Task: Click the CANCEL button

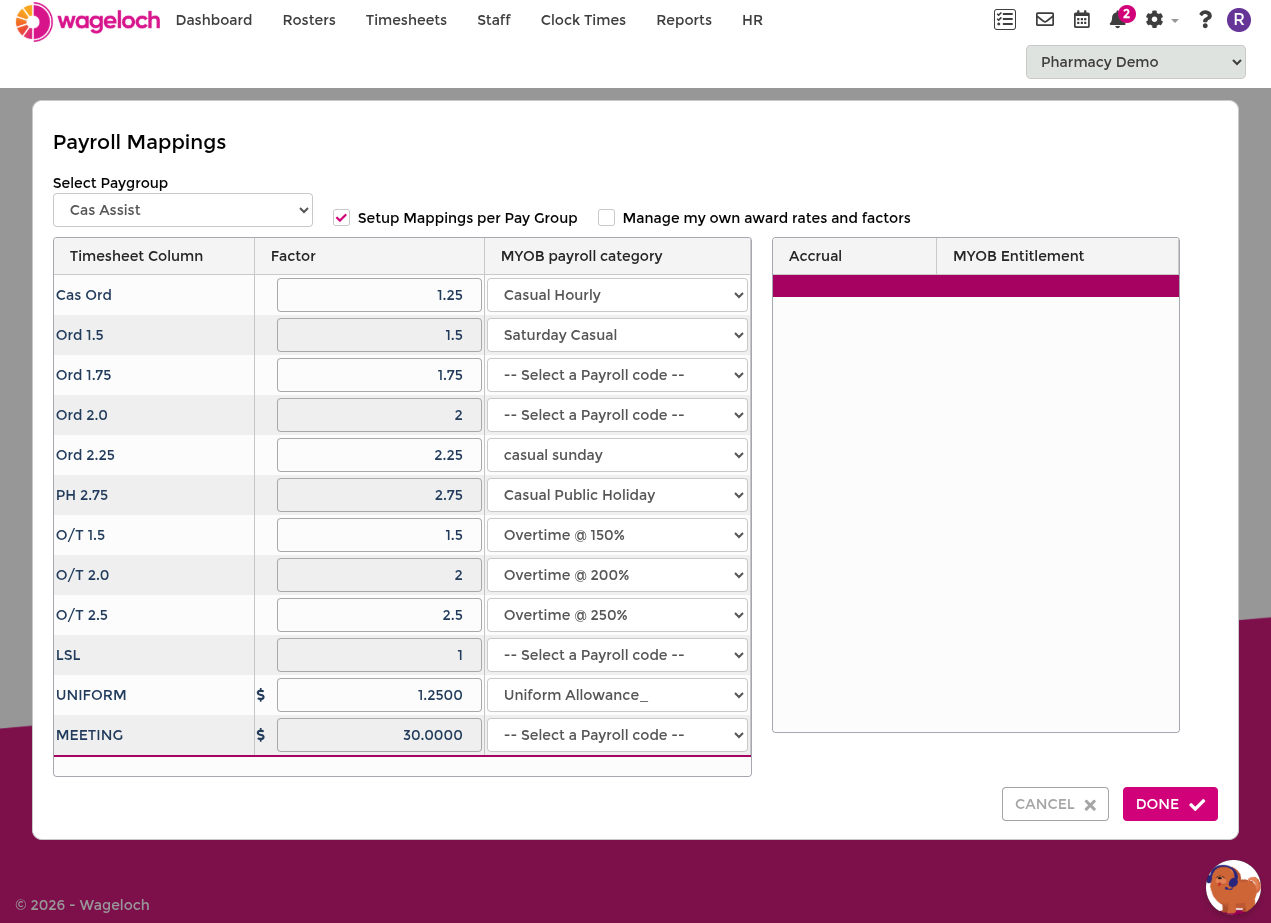Action: click(x=1055, y=804)
